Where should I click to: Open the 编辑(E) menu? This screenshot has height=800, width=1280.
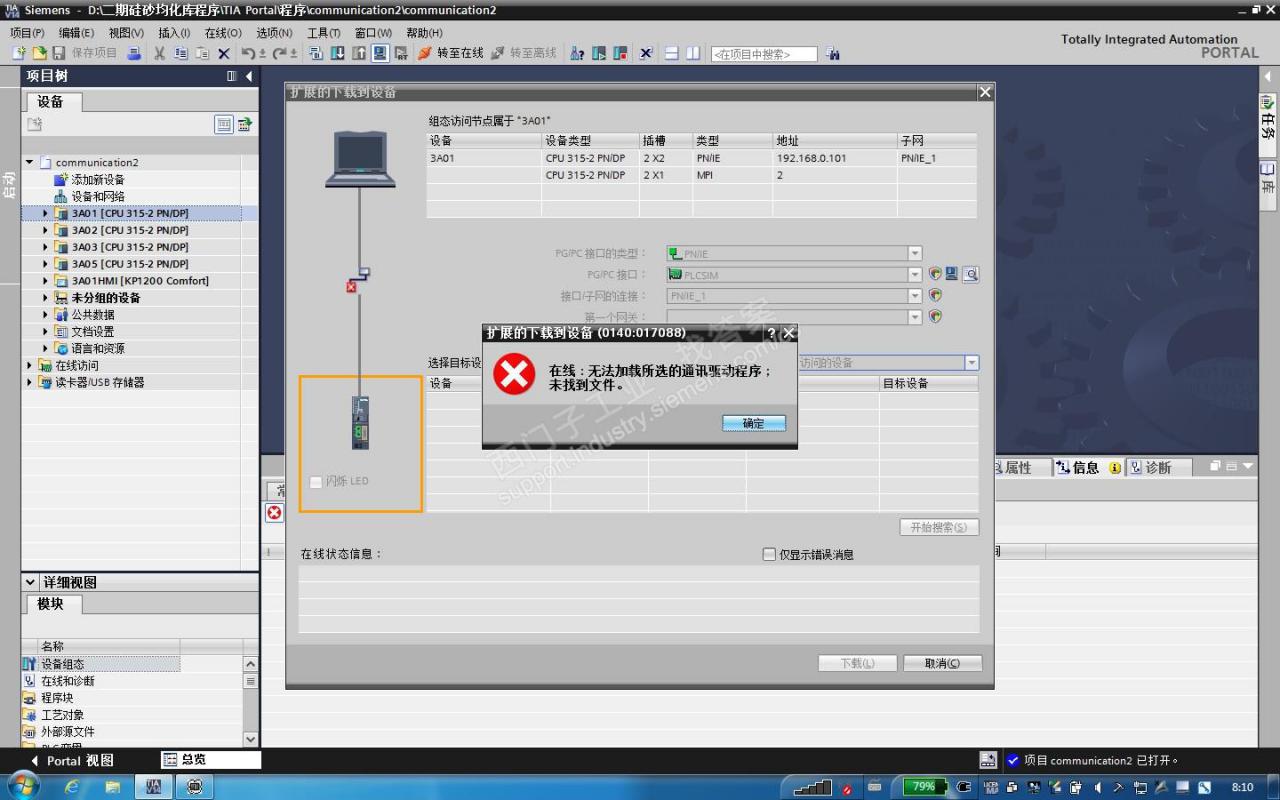pyautogui.click(x=75, y=33)
